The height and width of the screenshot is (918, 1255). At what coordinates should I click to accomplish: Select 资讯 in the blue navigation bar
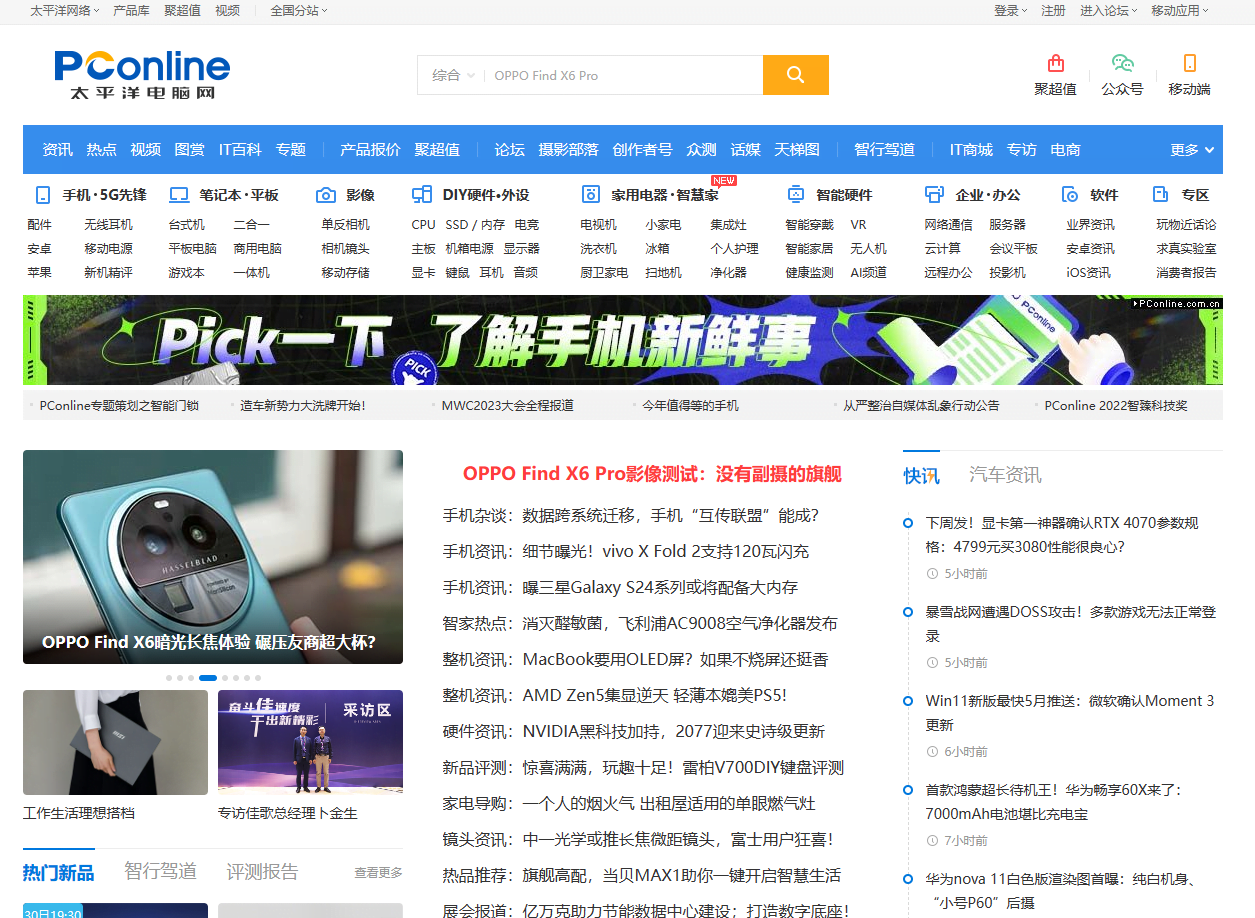[x=57, y=150]
